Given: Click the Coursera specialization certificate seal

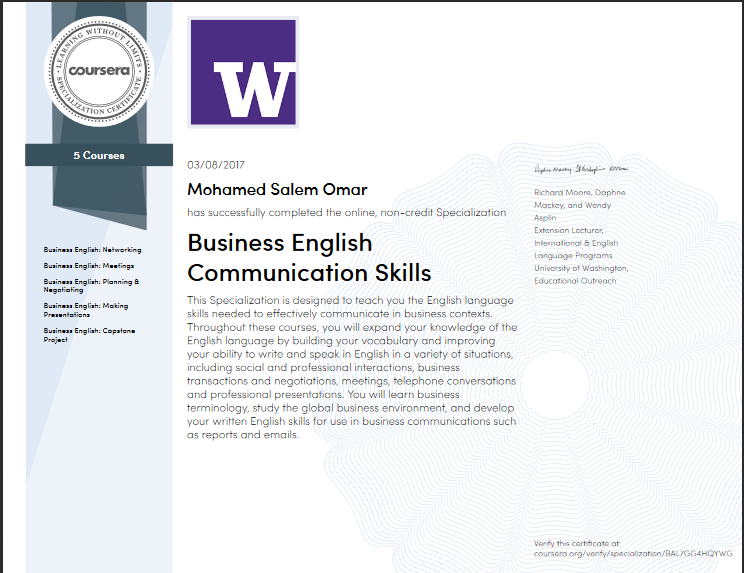Looking at the screenshot, I should point(99,71).
